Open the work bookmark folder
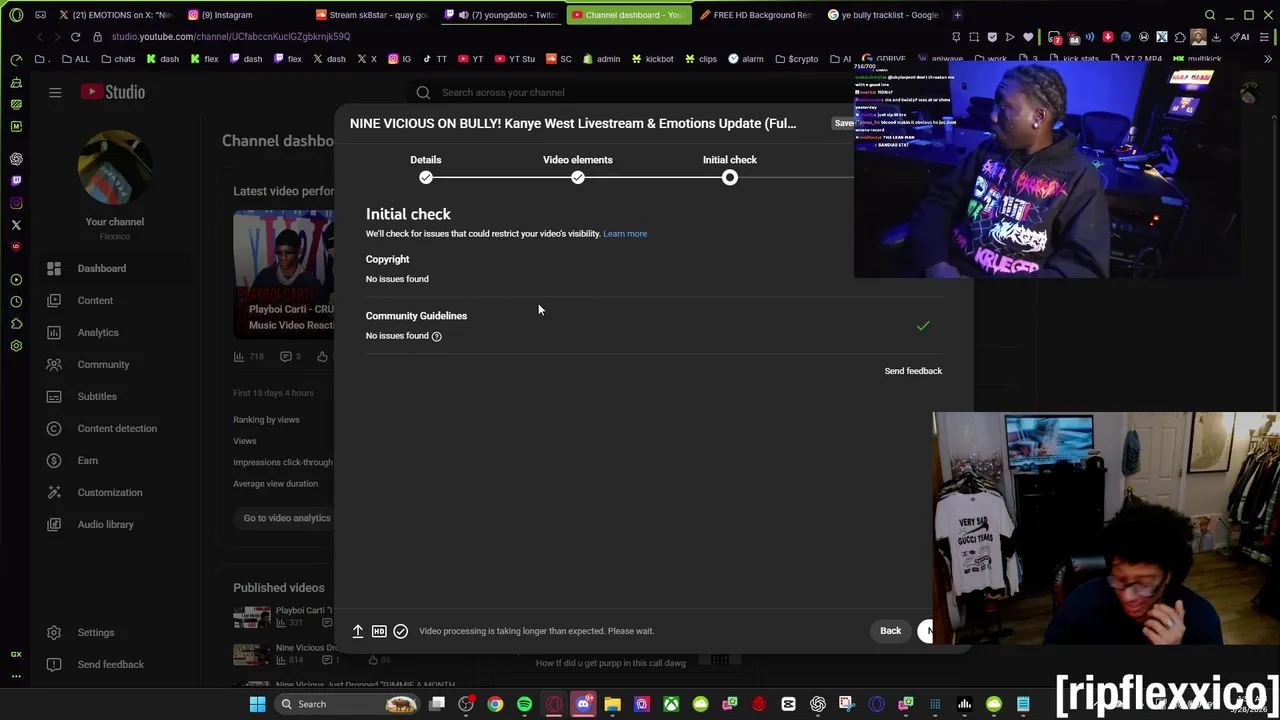This screenshot has height=720, width=1280. (990, 59)
